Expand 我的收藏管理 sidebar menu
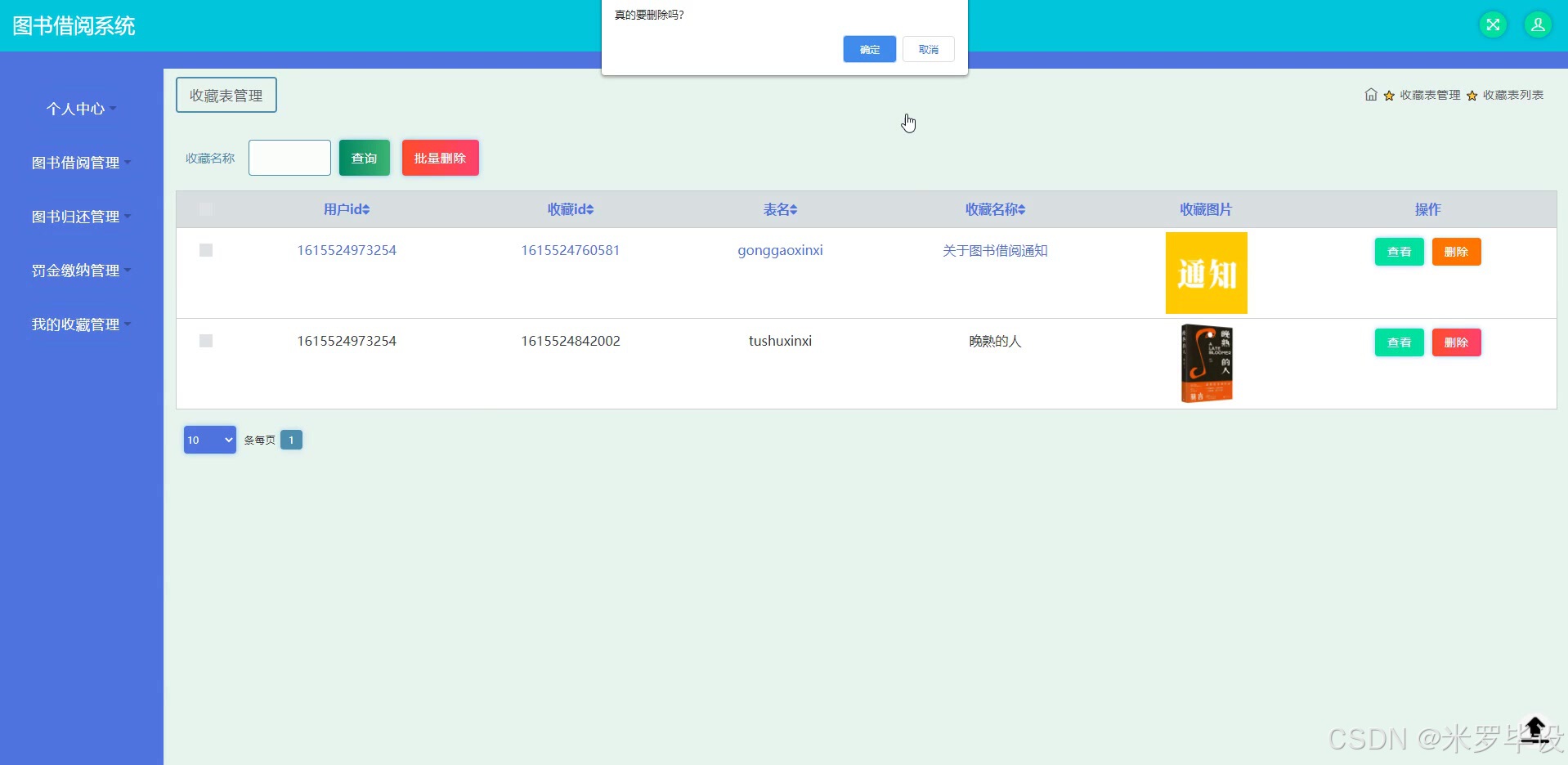The height and width of the screenshot is (765, 1568). click(x=82, y=324)
